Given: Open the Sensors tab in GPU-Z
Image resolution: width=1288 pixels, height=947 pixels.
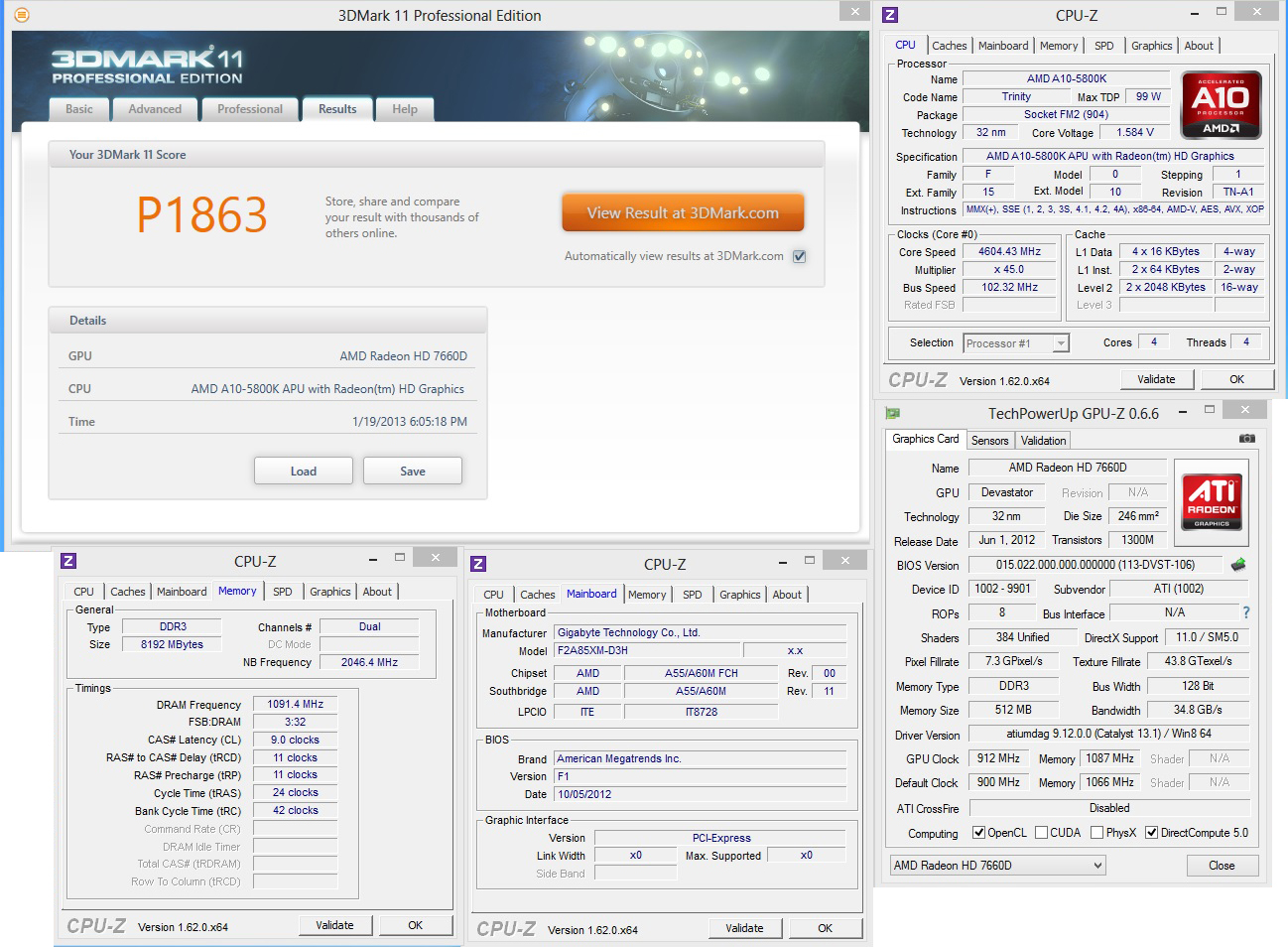Looking at the screenshot, I should point(990,441).
